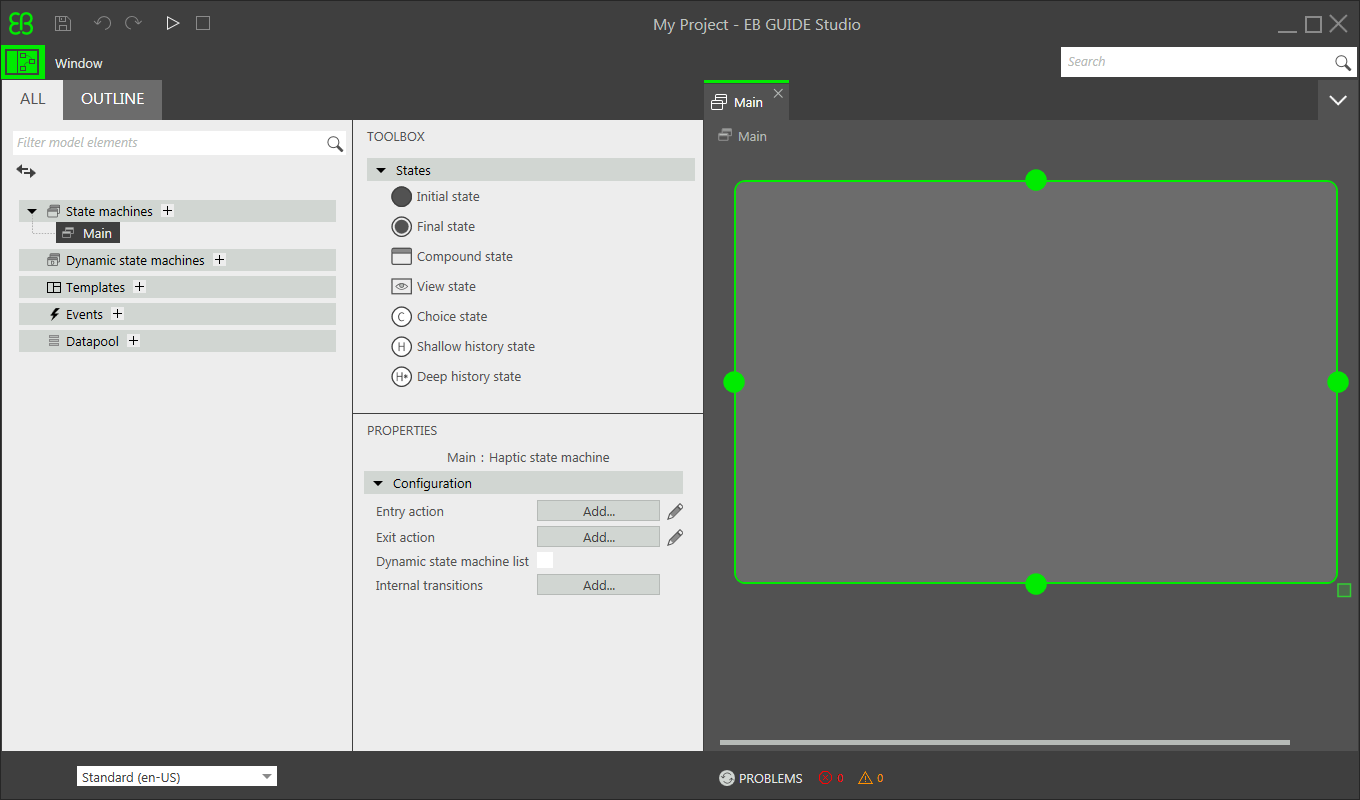This screenshot has height=800, width=1360.
Task: Add a new state machine with plus
Action: pos(167,211)
